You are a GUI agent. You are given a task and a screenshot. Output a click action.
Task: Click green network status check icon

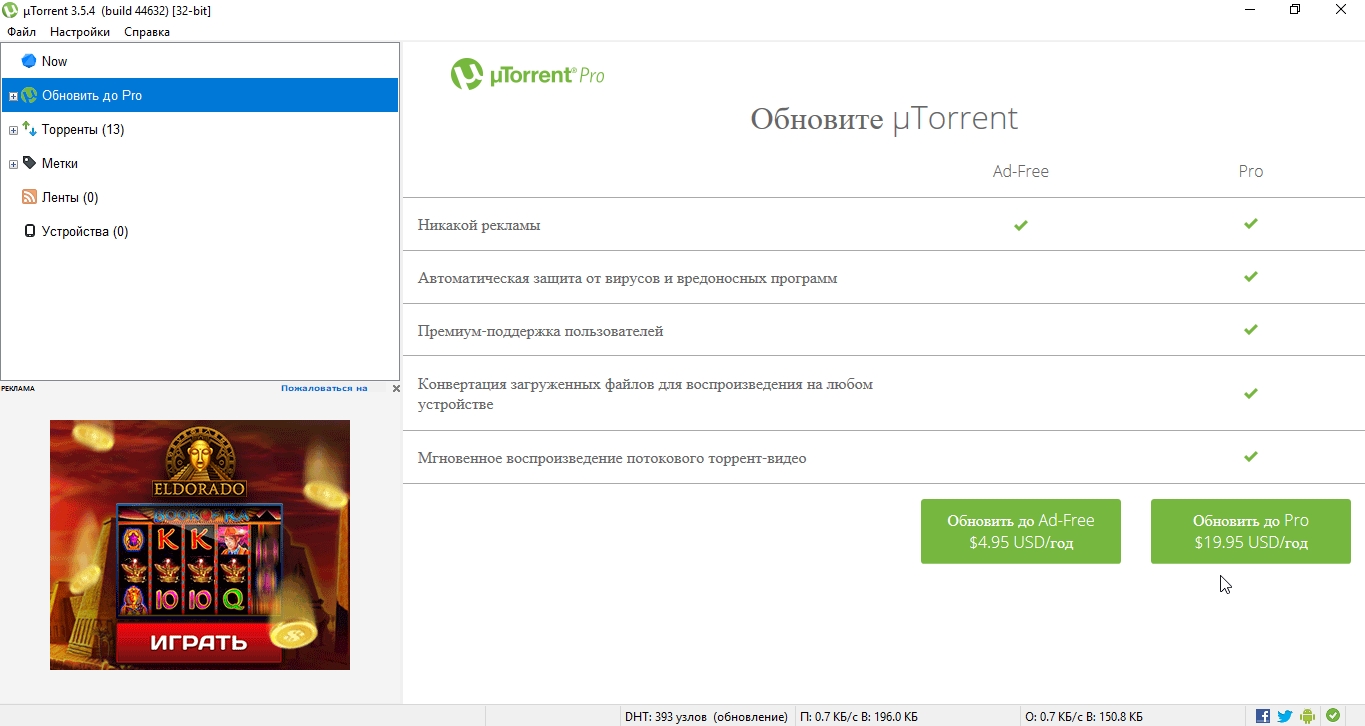point(1333,716)
